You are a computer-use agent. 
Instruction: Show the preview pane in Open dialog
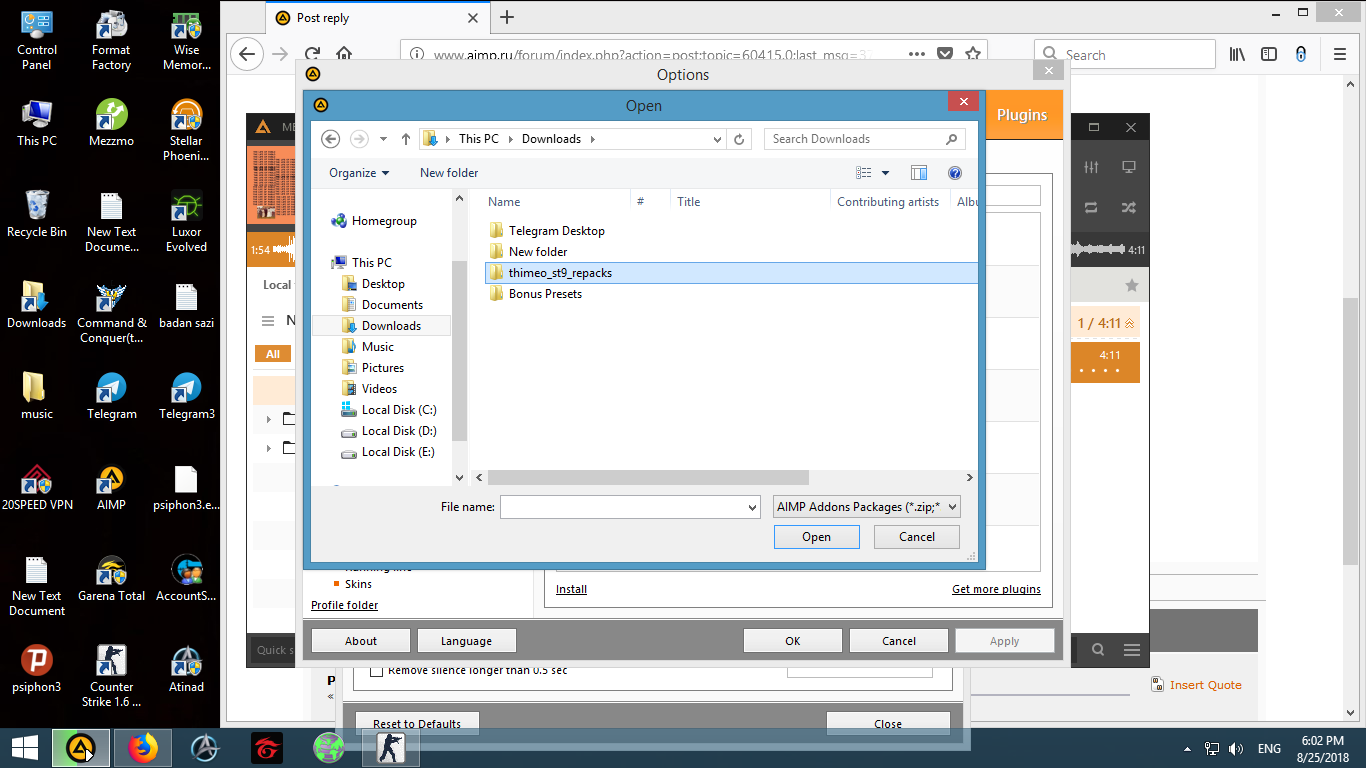click(919, 173)
